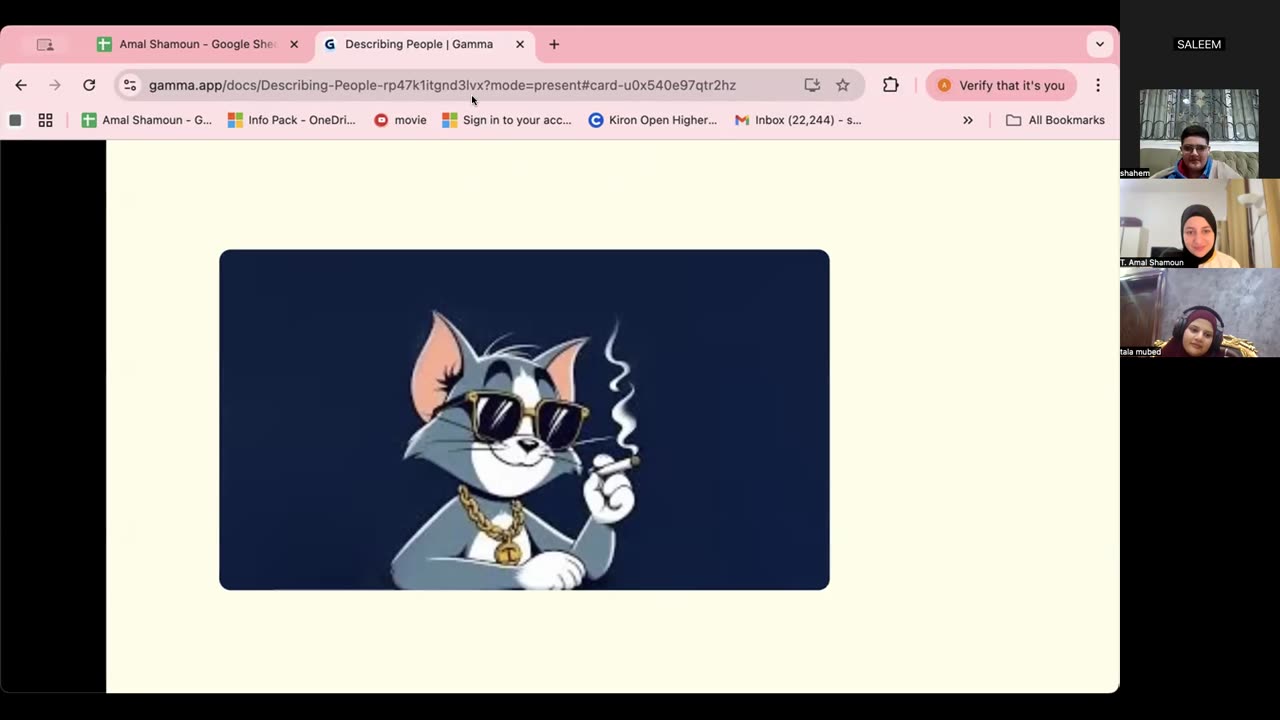Viewport: 1280px width, 720px height.
Task: Open Info Pack - OneDrive bookmark
Action: tap(291, 120)
